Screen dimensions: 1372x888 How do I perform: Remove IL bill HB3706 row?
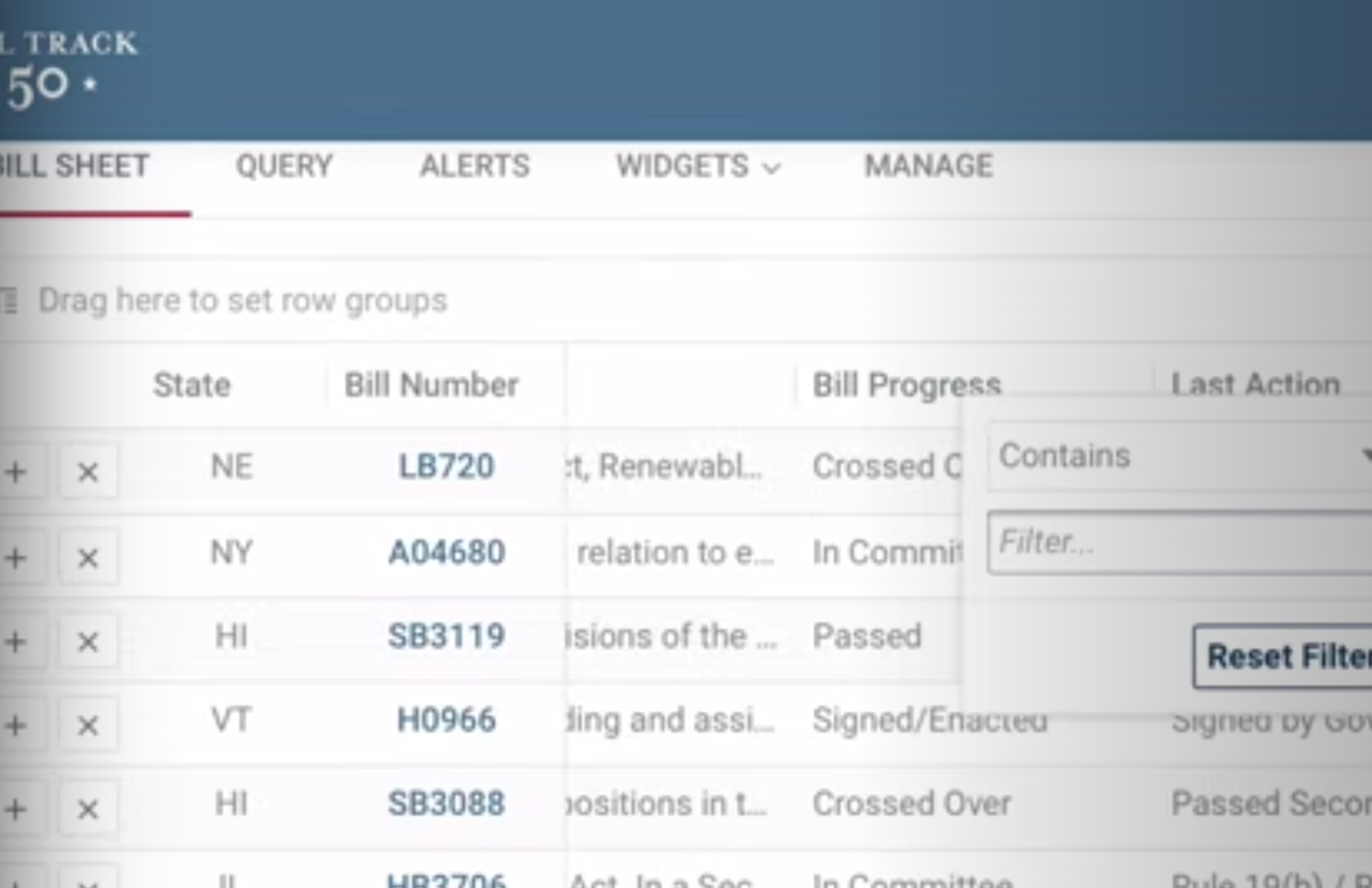pos(88,880)
